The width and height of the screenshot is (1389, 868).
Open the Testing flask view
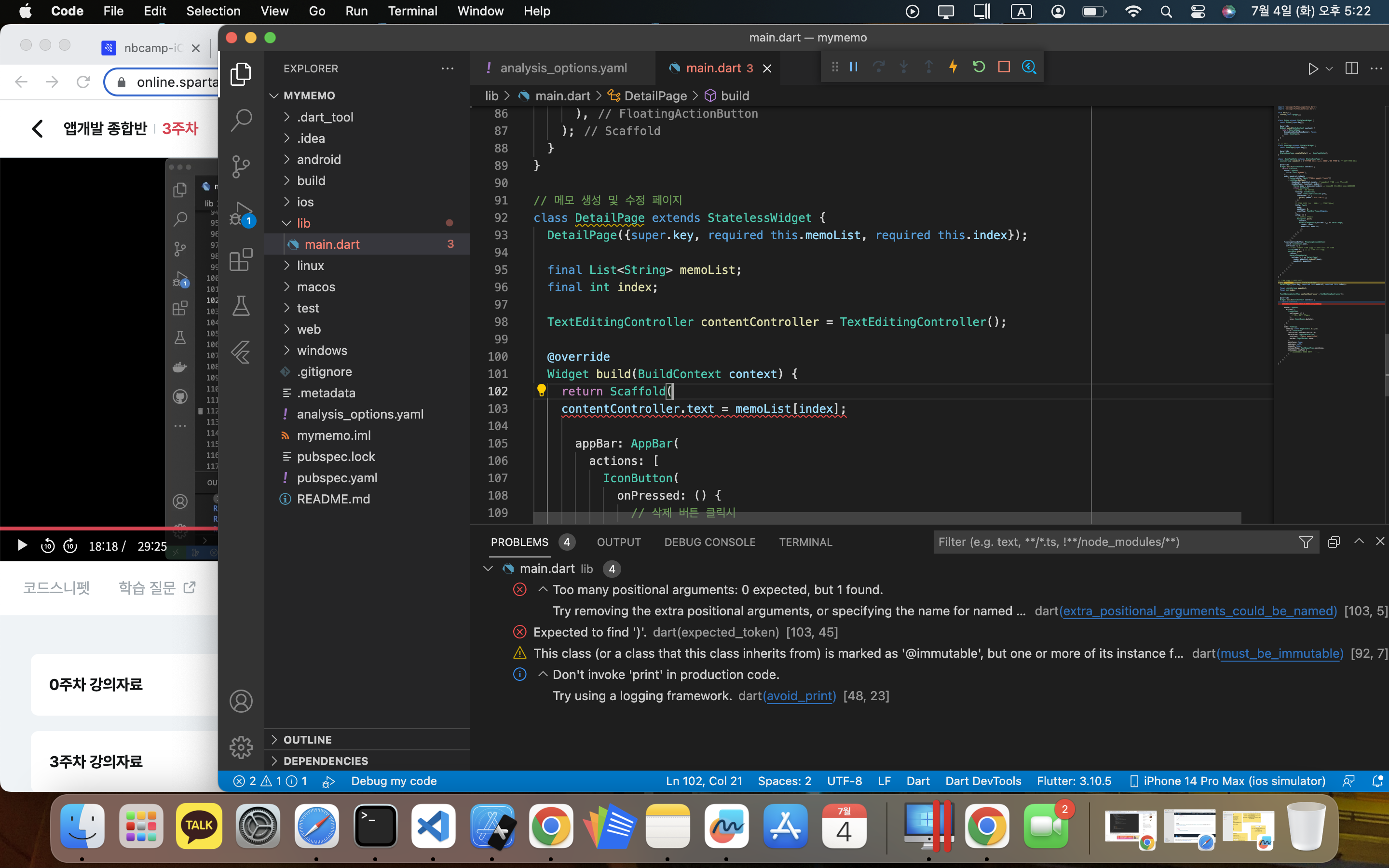(241, 306)
